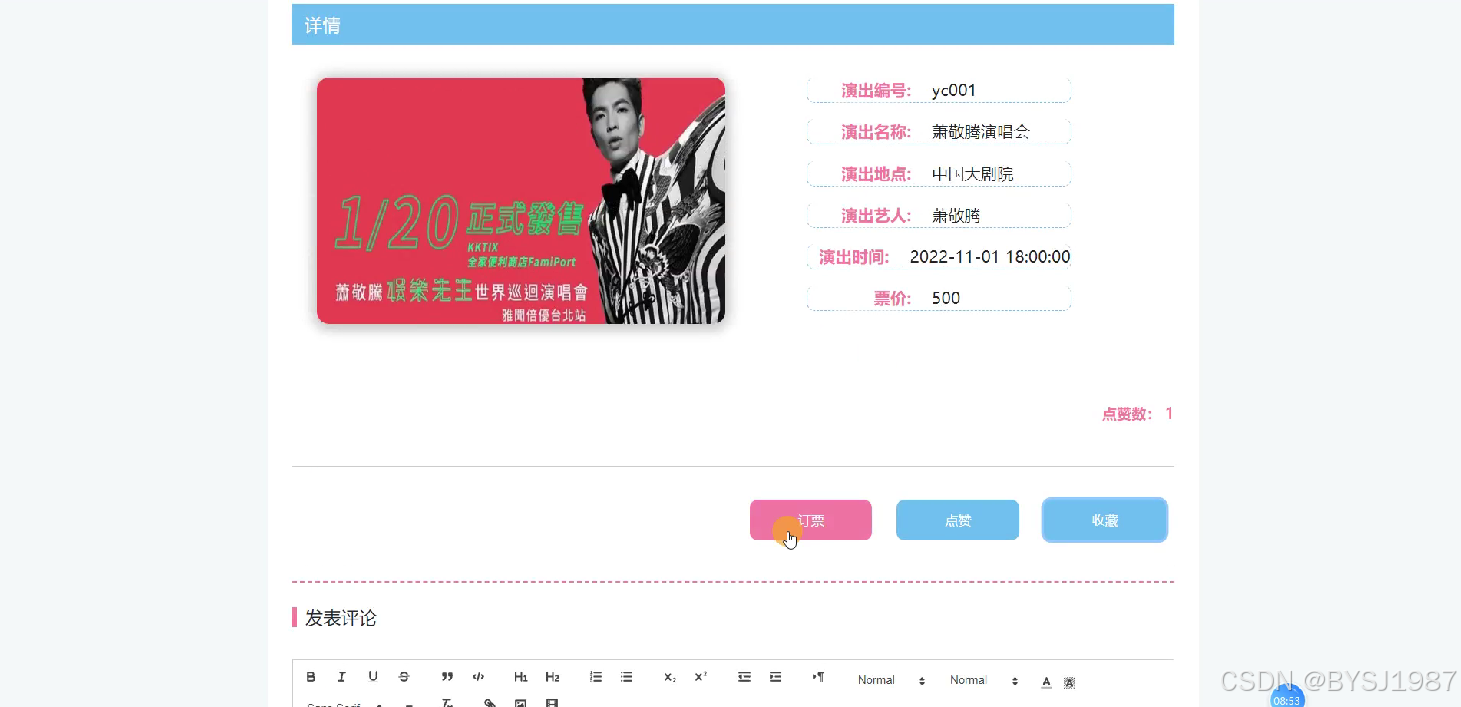Screen dimensions: 1461x707
Task: Open the background color picker
Action: (1070, 682)
